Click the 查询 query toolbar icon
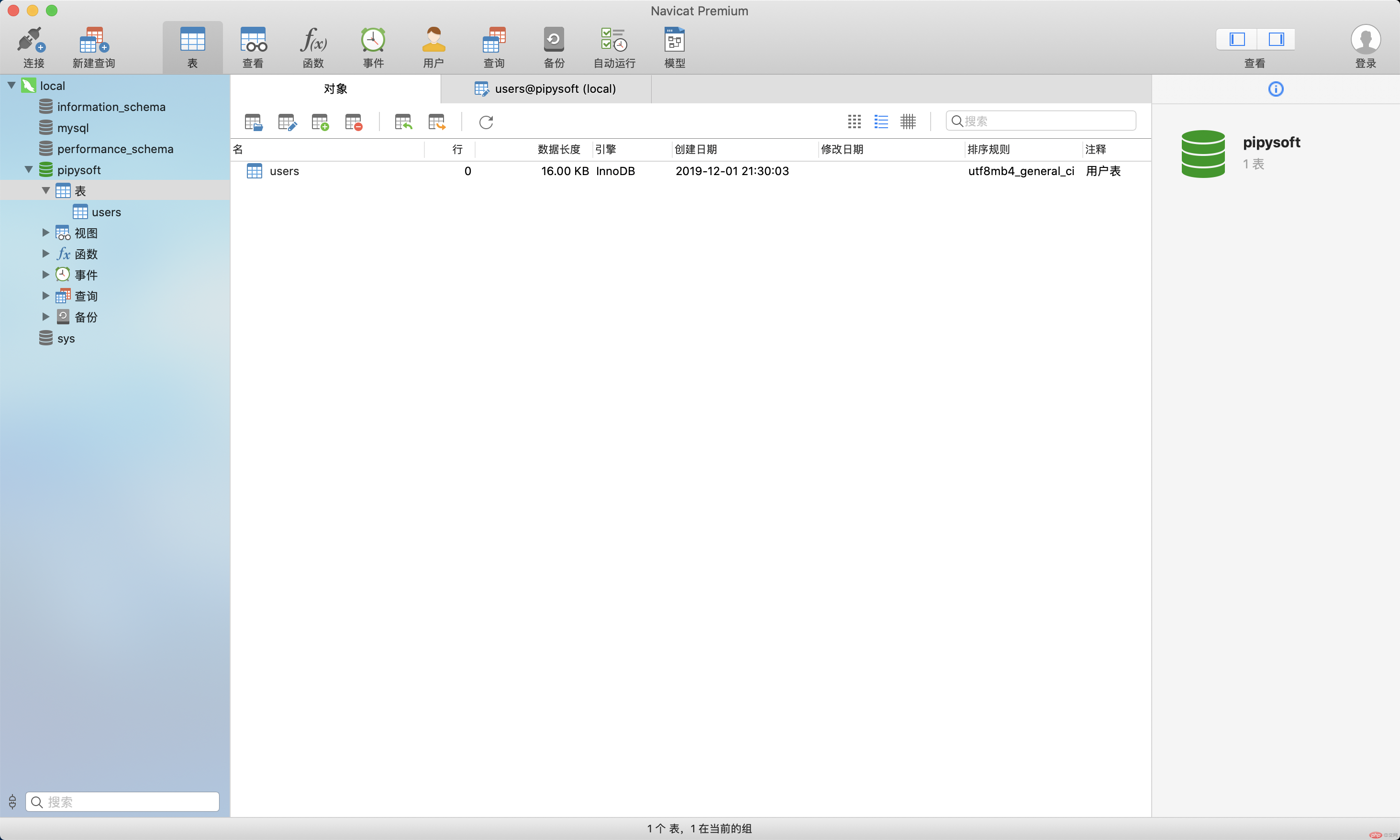 [x=494, y=40]
